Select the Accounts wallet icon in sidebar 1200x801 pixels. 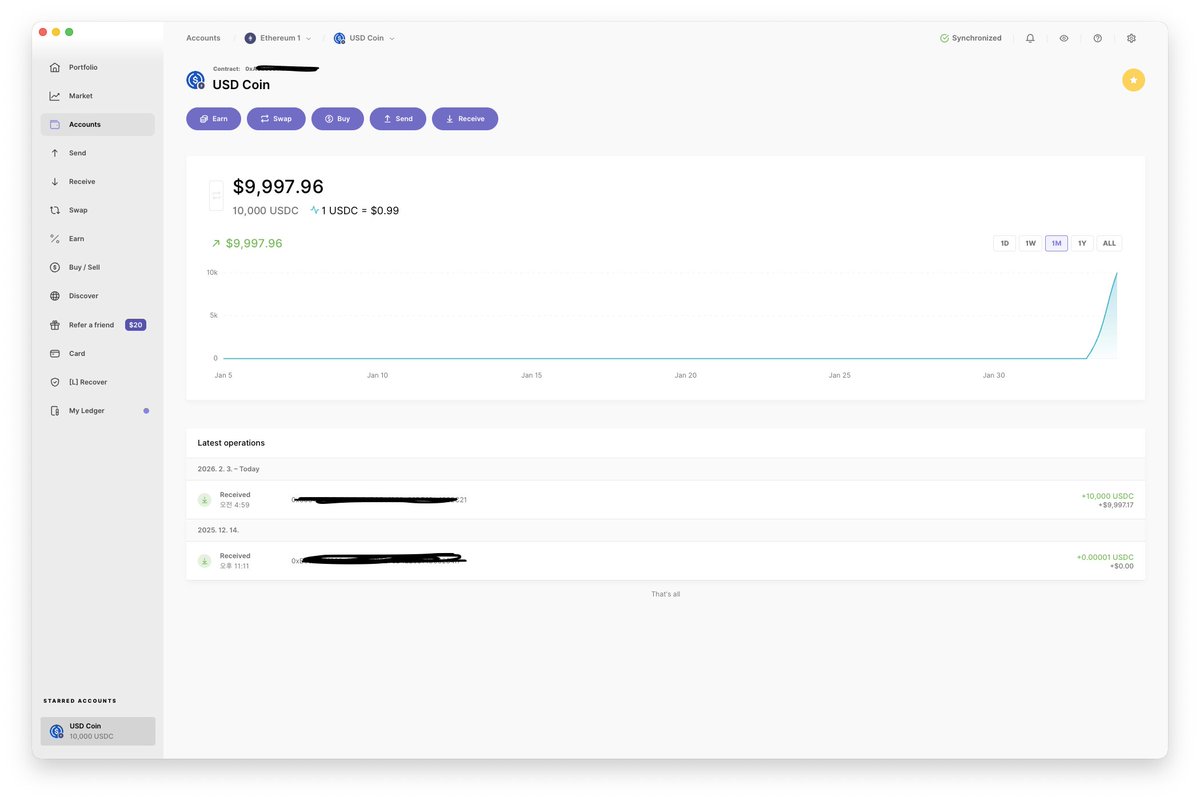tap(55, 125)
